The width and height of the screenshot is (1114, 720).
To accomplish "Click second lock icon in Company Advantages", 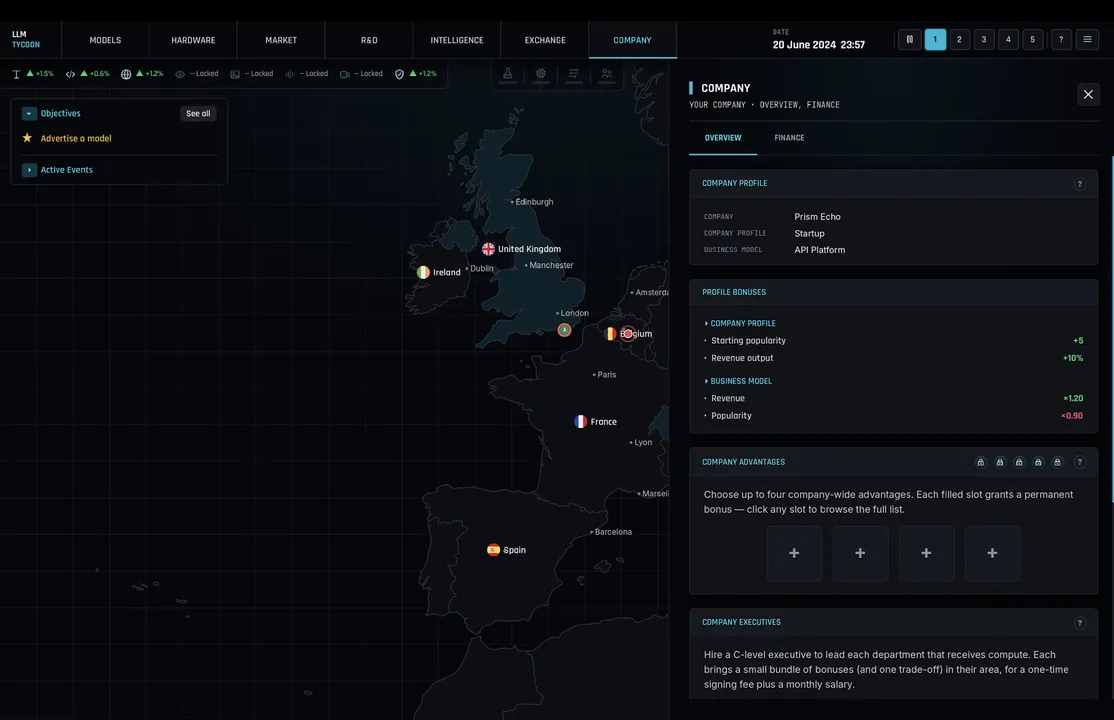I will tap(1000, 462).
